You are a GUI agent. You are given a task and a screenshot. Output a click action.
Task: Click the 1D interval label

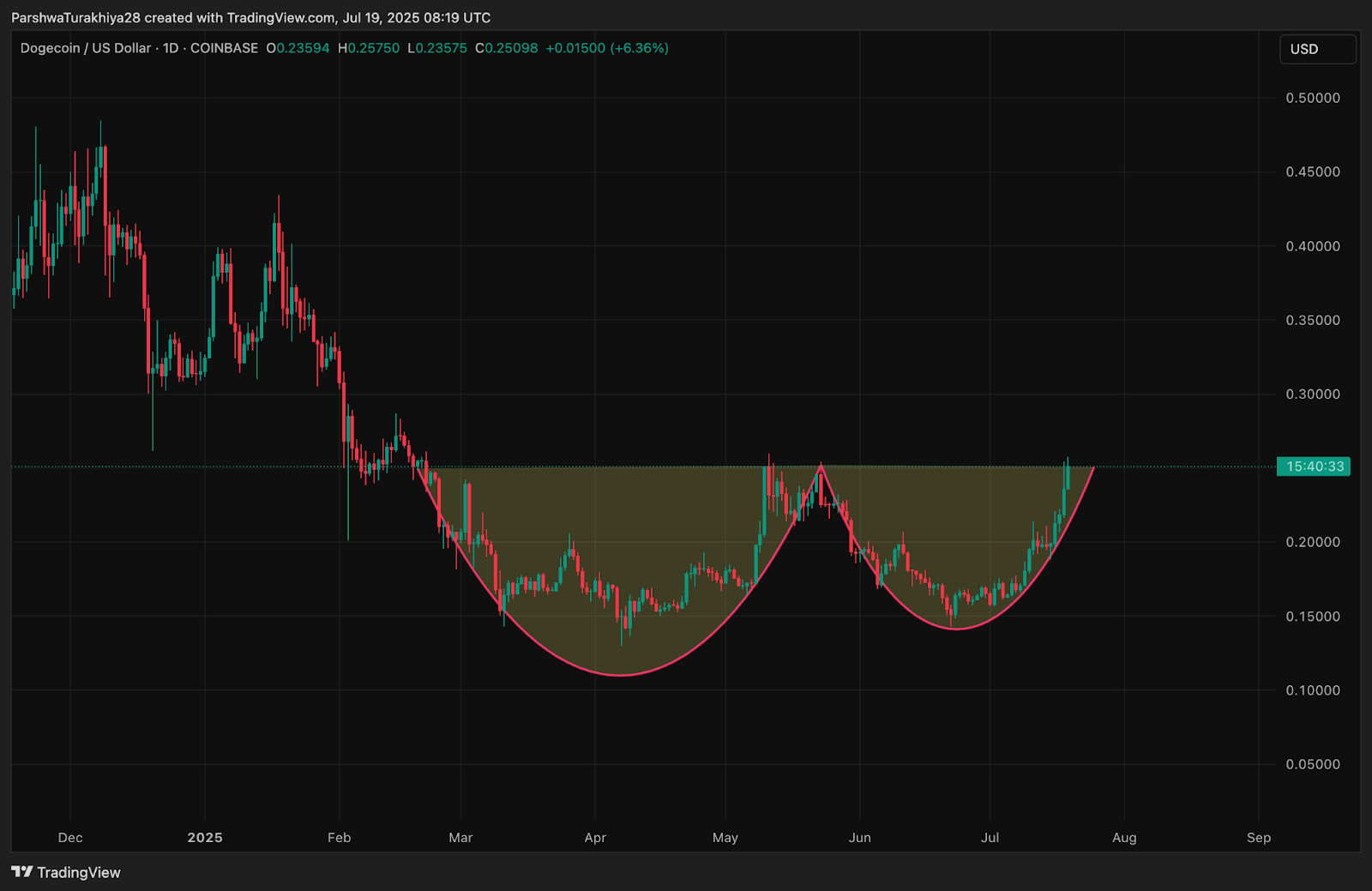(171, 48)
